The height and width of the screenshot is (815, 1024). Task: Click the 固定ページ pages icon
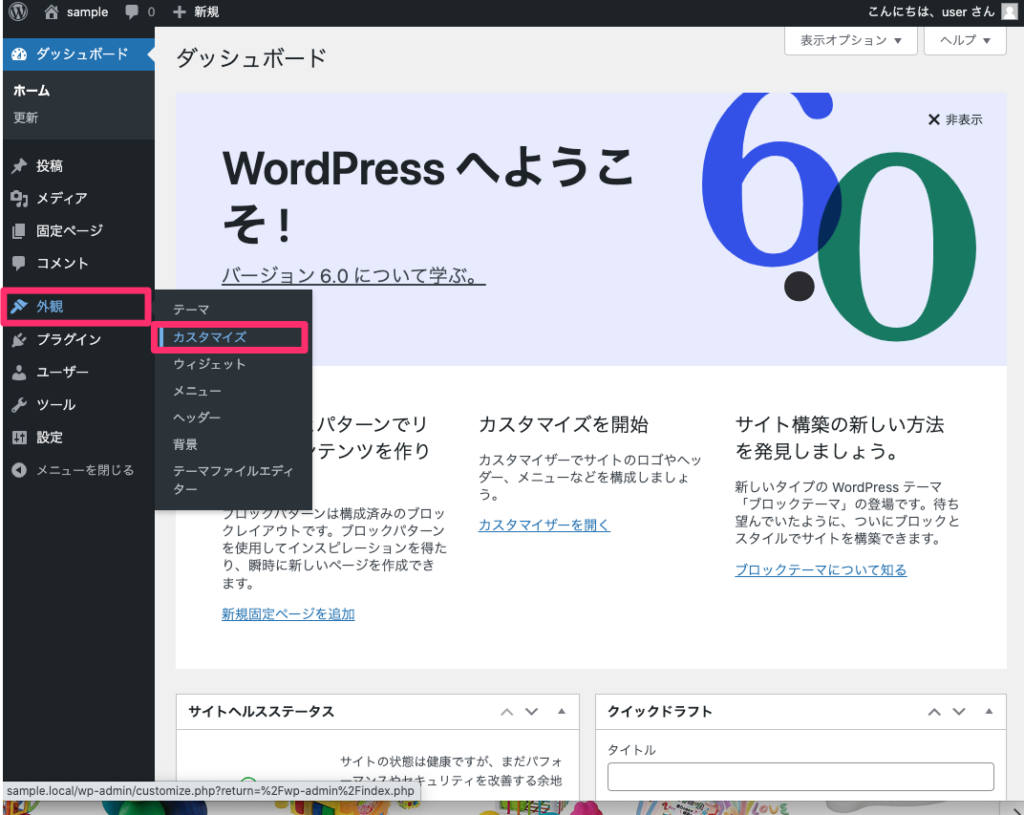[19, 231]
